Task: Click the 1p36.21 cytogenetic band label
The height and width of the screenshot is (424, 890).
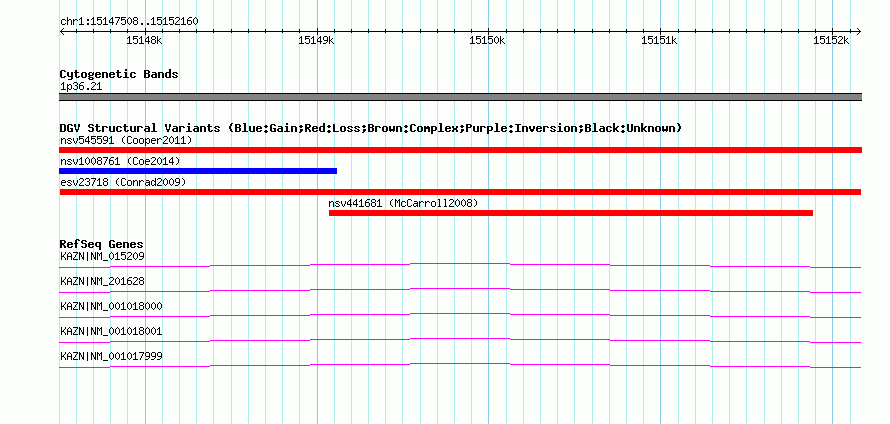Action: click(81, 86)
